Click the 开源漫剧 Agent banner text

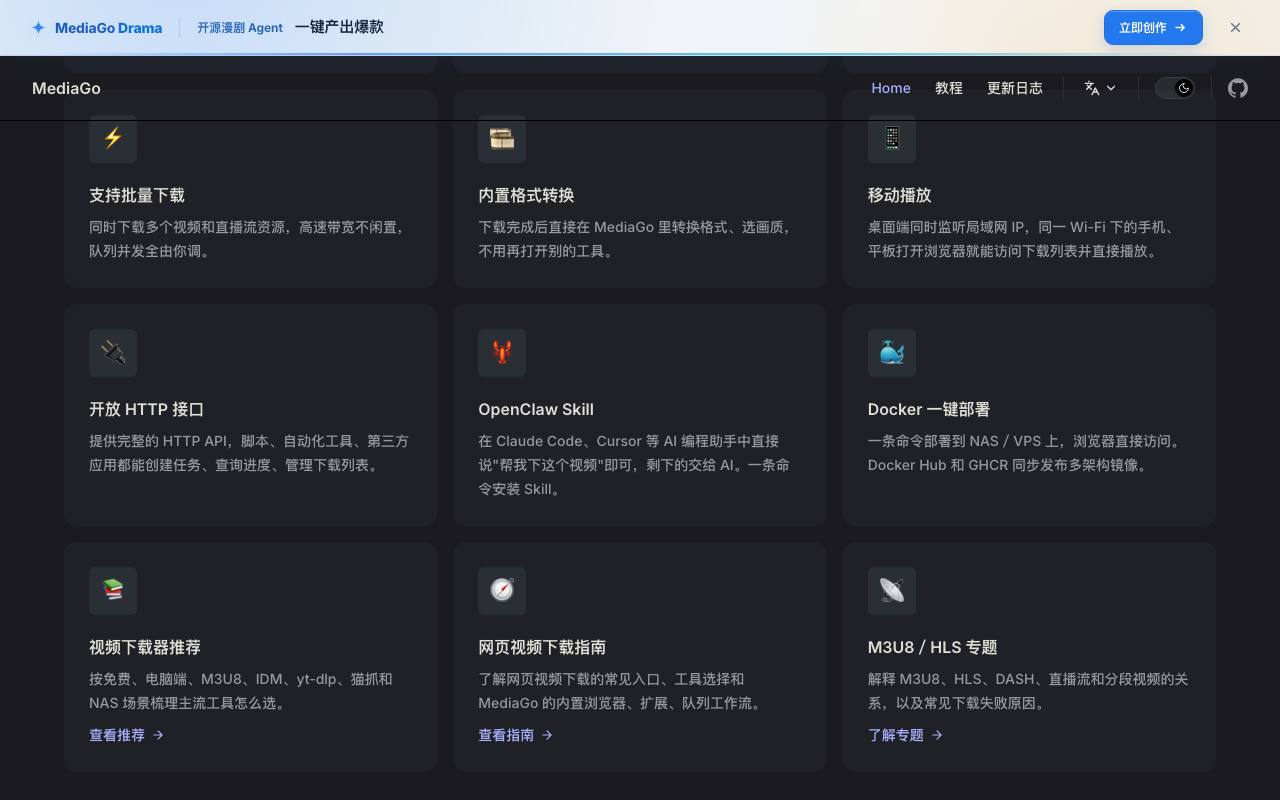240,28
